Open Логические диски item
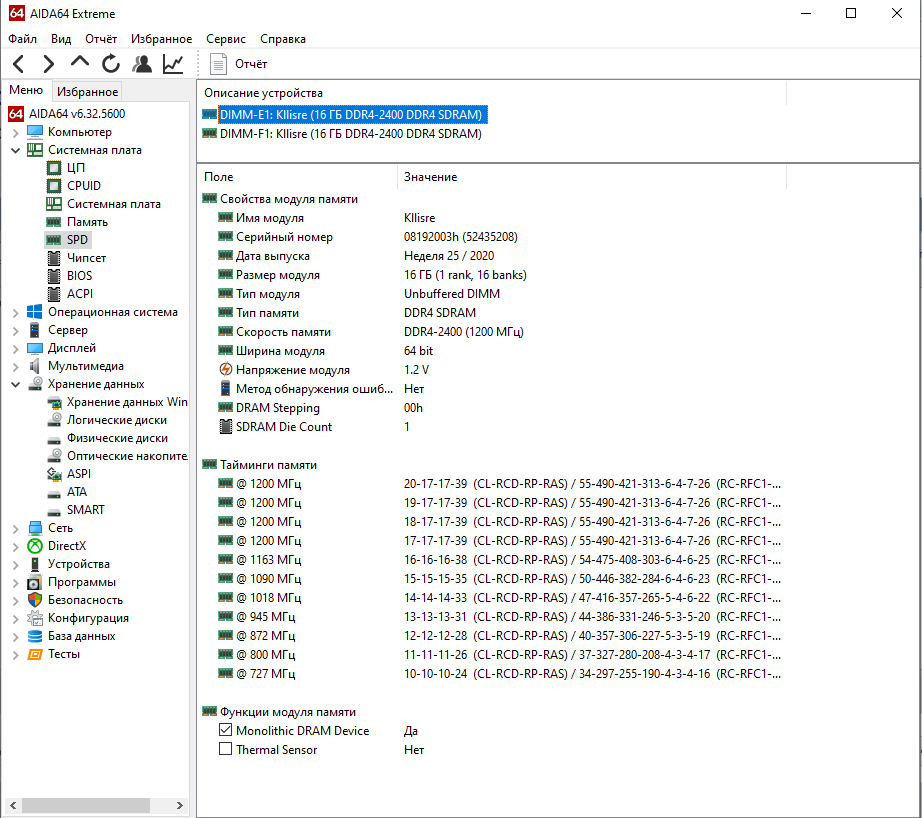This screenshot has height=818, width=922. click(116, 420)
